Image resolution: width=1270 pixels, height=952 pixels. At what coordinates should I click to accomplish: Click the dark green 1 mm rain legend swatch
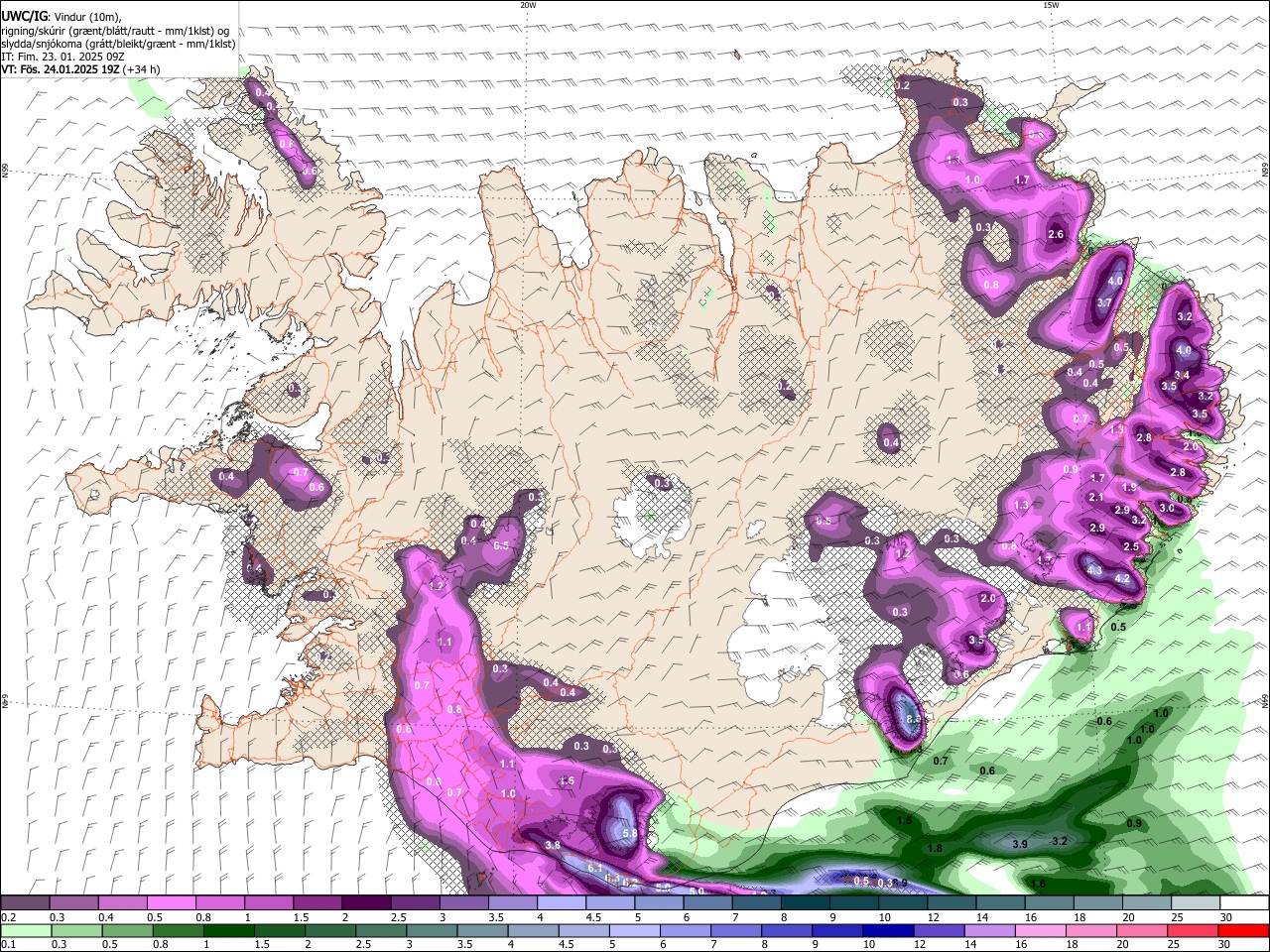pos(228,931)
